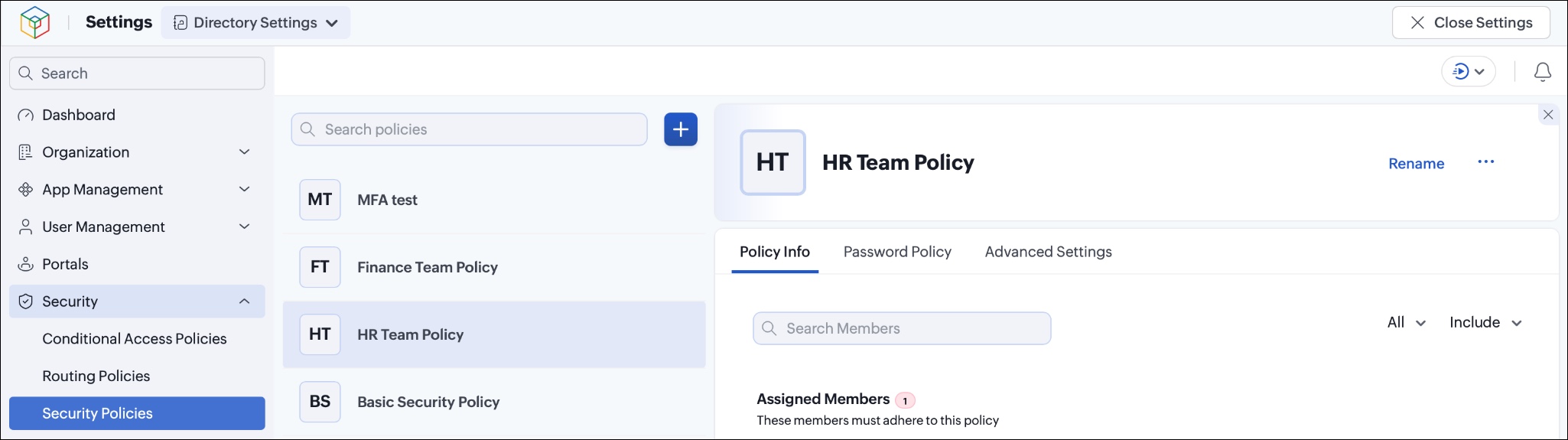Click the HR Team Policy heading
Viewport: 1568px width, 440px height.
[x=898, y=163]
